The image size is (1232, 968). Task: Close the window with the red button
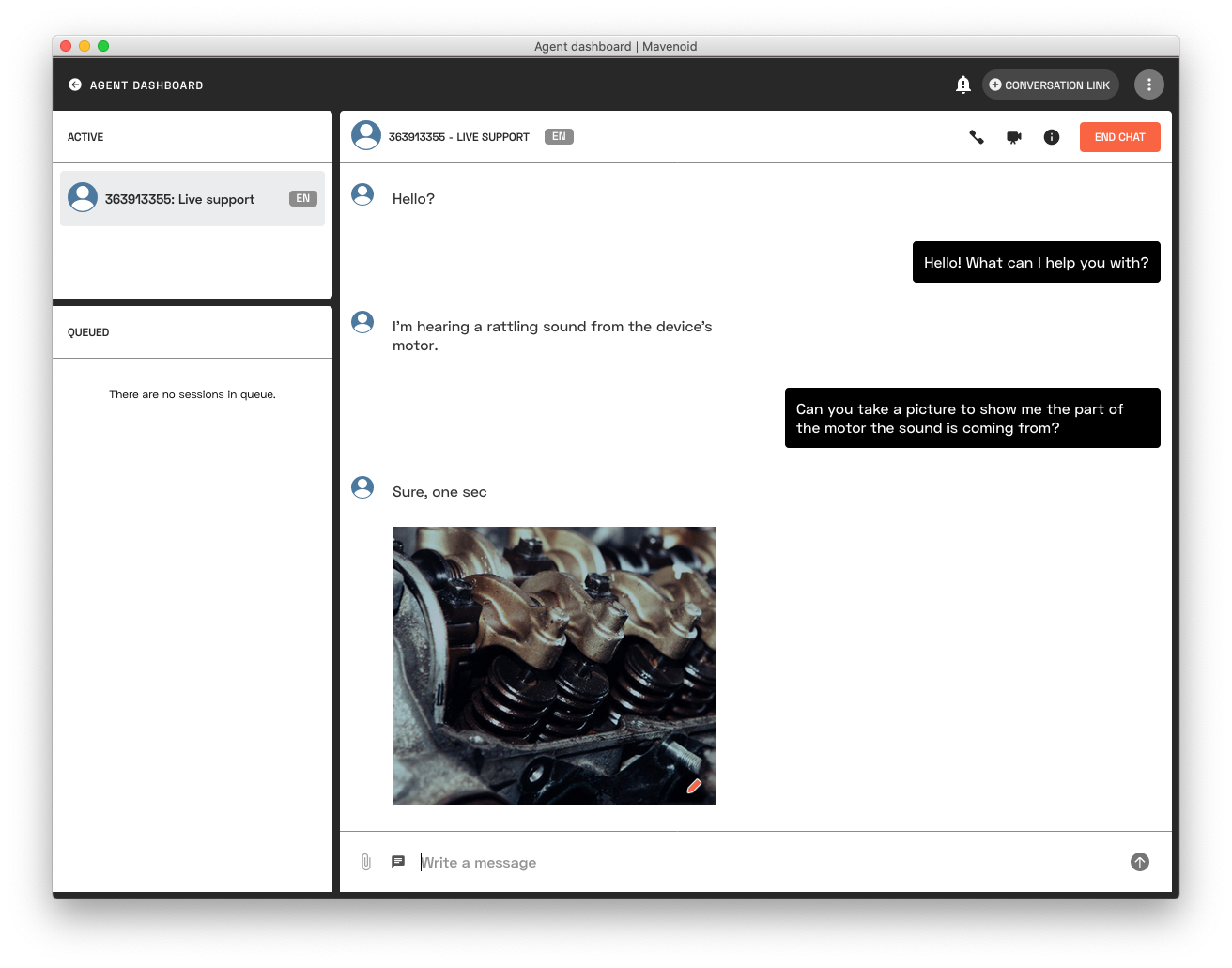[x=66, y=46]
